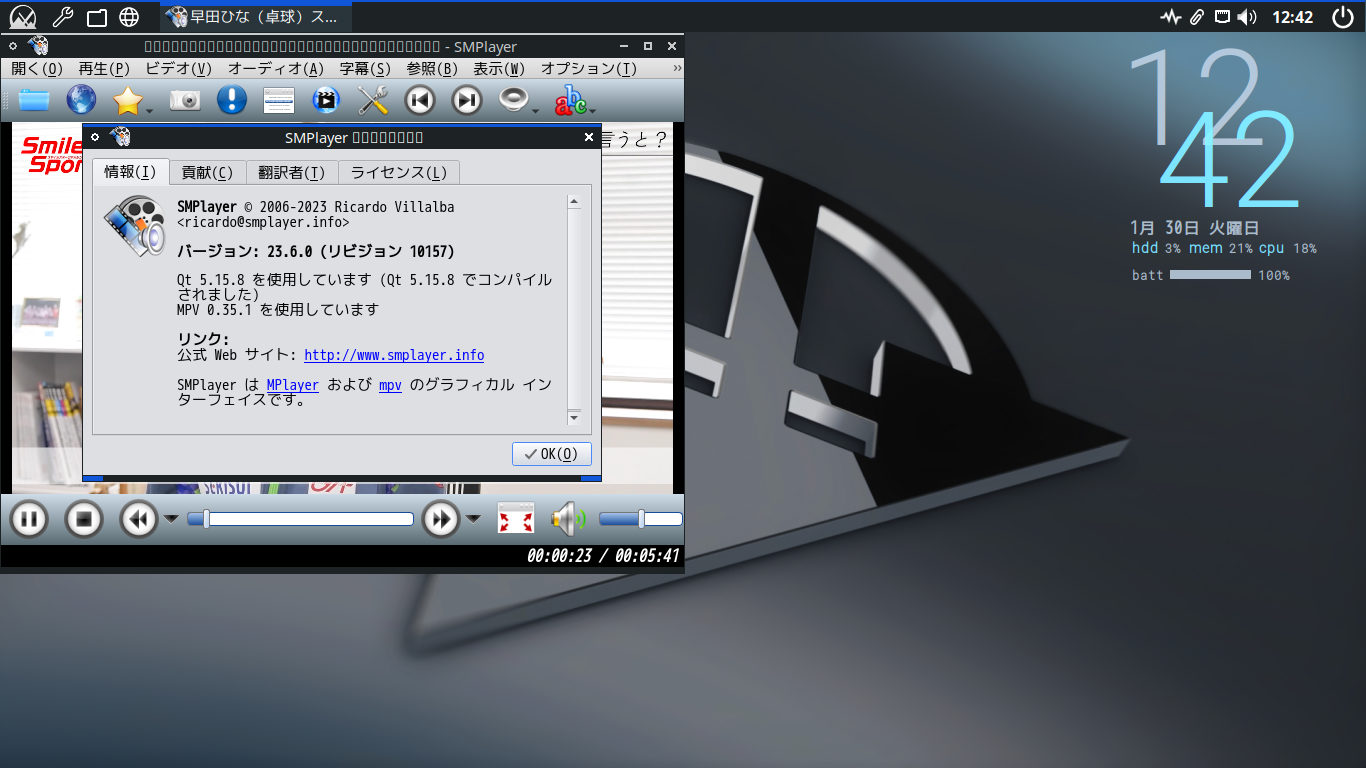Open the http://www.smplayer.info link

pyautogui.click(x=394, y=355)
